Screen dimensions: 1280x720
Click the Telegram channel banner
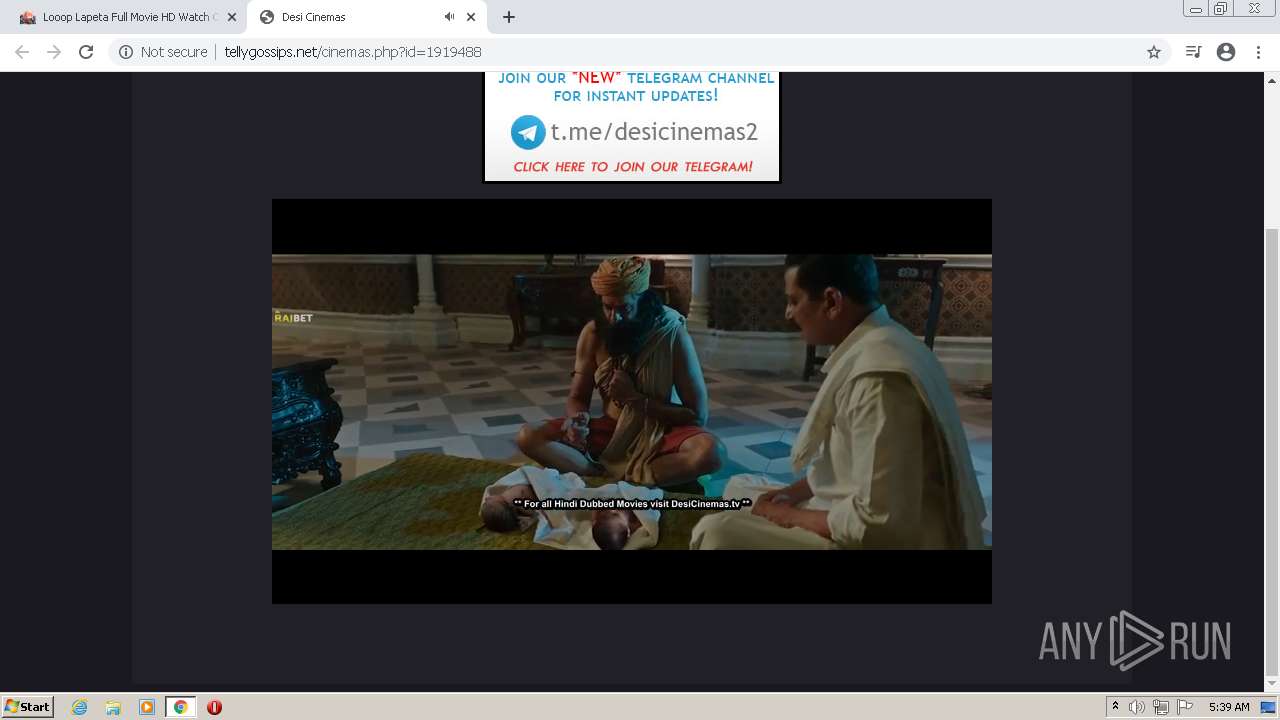tap(632, 126)
